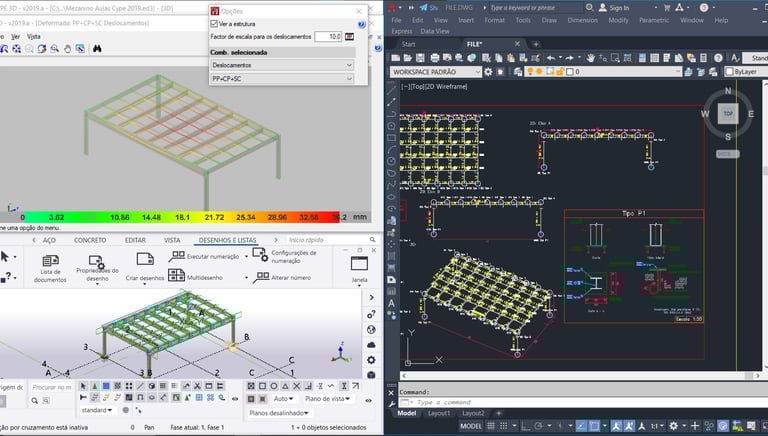Click the Autodesk App Store cart icon
The image size is (768, 436).
[667, 7]
